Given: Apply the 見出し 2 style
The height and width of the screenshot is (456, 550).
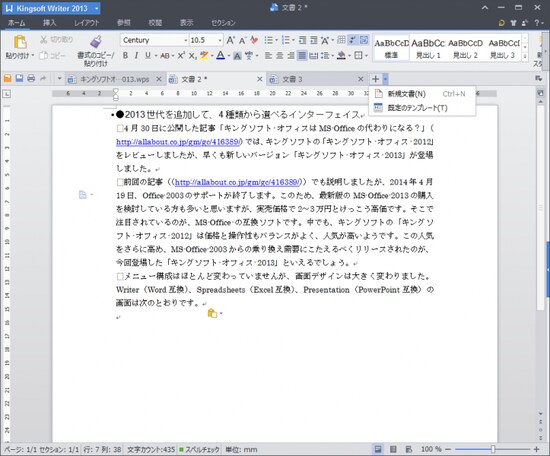Looking at the screenshot, I should (x=465, y=48).
